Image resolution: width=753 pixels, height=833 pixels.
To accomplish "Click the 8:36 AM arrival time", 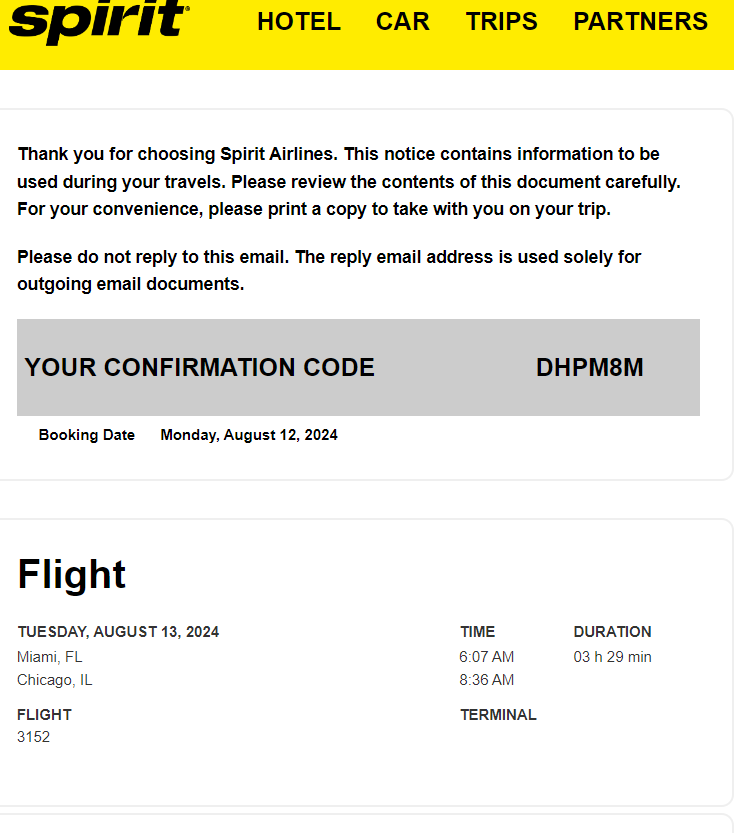I will [487, 680].
